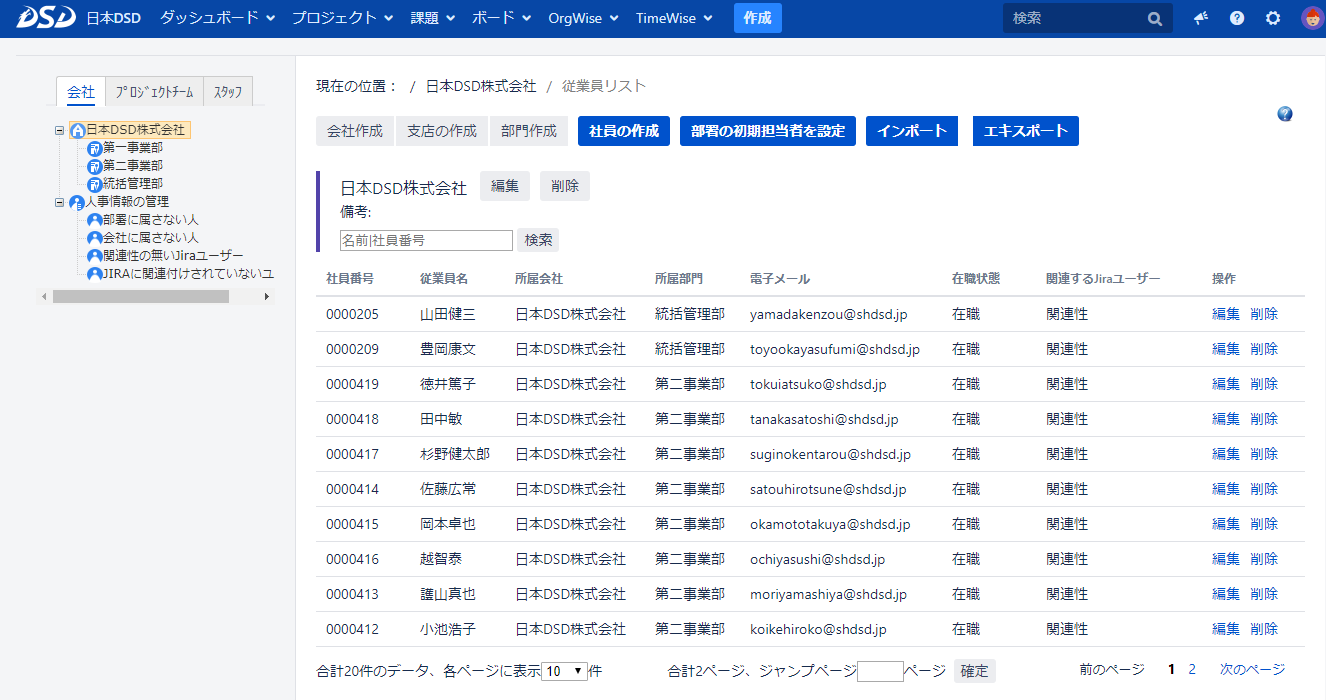Click the 社員の作成 button
Image resolution: width=1326 pixels, height=700 pixels.
[624, 131]
